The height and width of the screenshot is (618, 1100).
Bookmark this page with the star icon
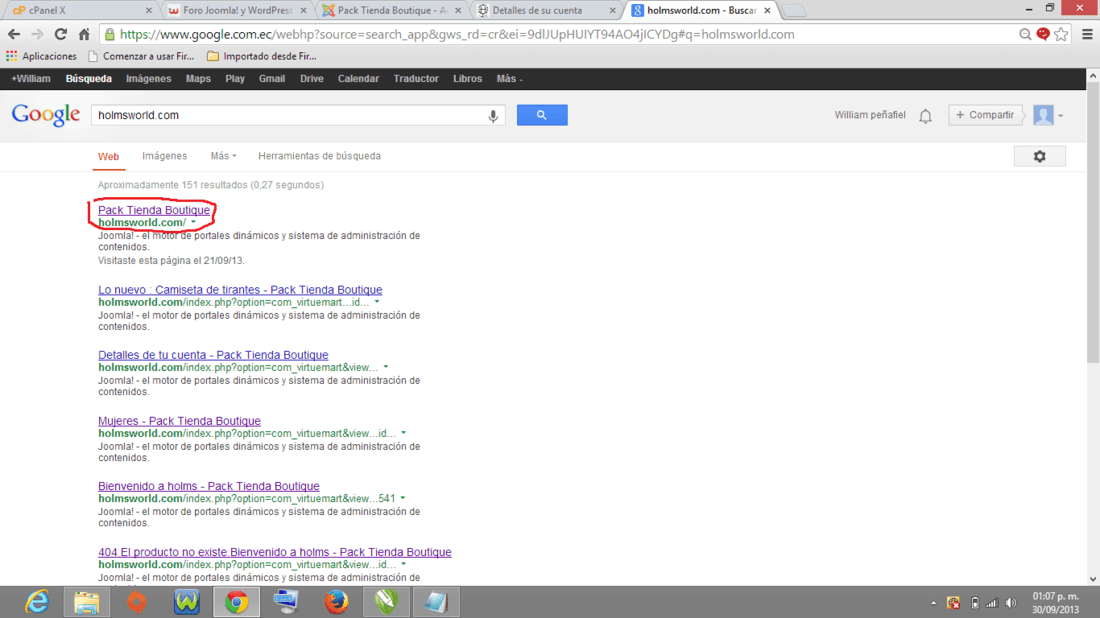click(x=1061, y=34)
